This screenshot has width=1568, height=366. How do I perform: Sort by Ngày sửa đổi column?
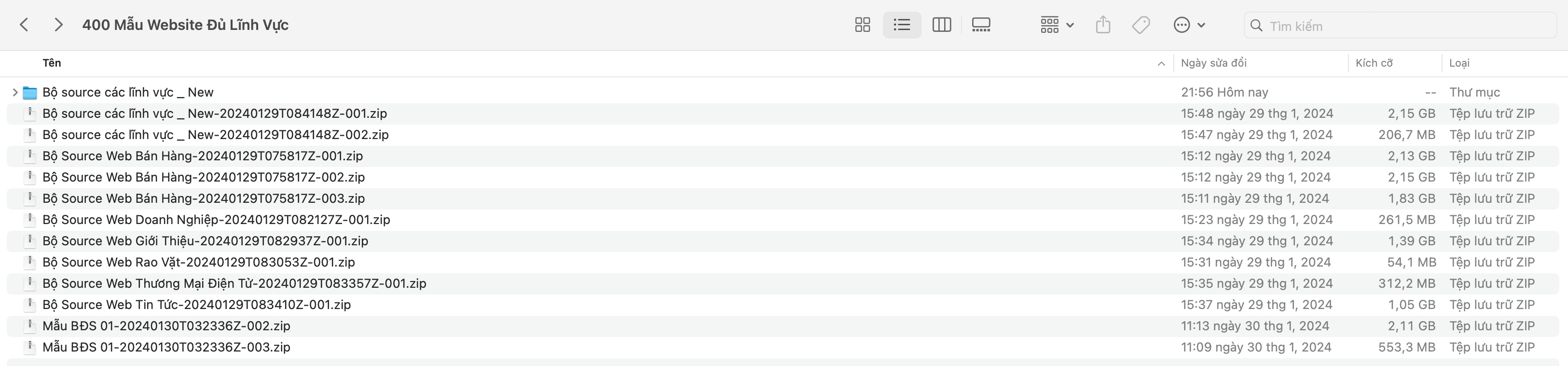[x=1214, y=63]
